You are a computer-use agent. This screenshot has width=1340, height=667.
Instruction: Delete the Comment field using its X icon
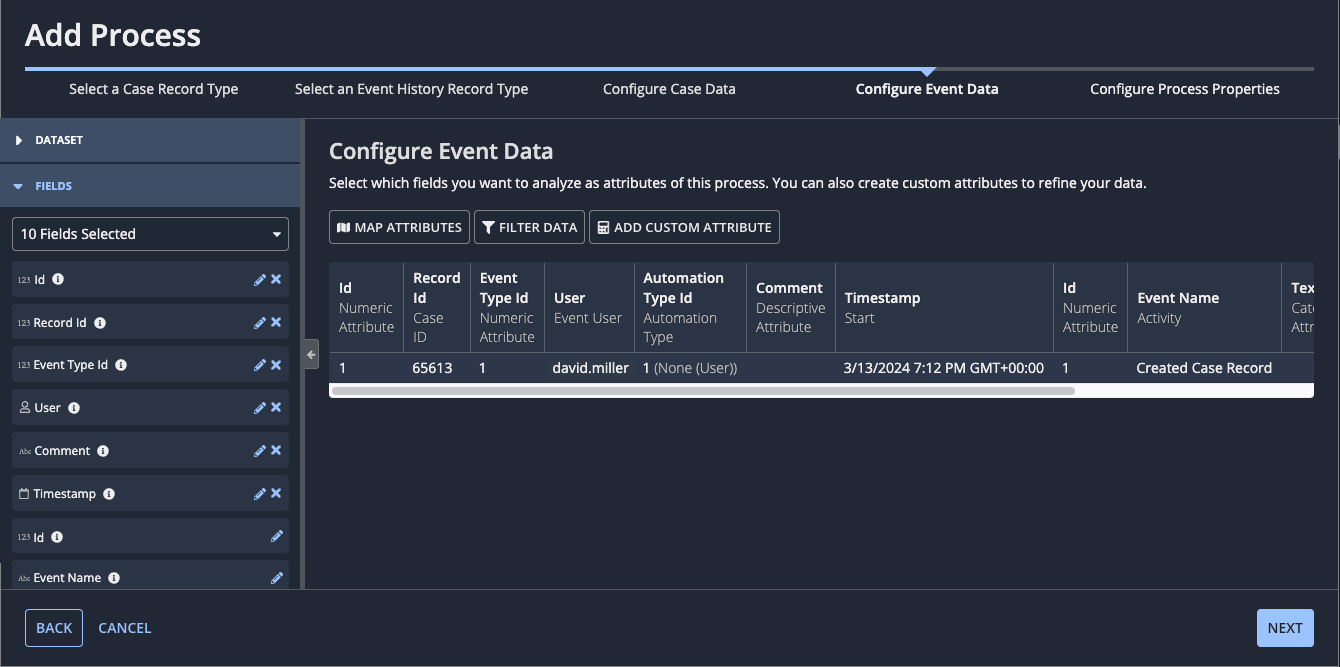[276, 451]
